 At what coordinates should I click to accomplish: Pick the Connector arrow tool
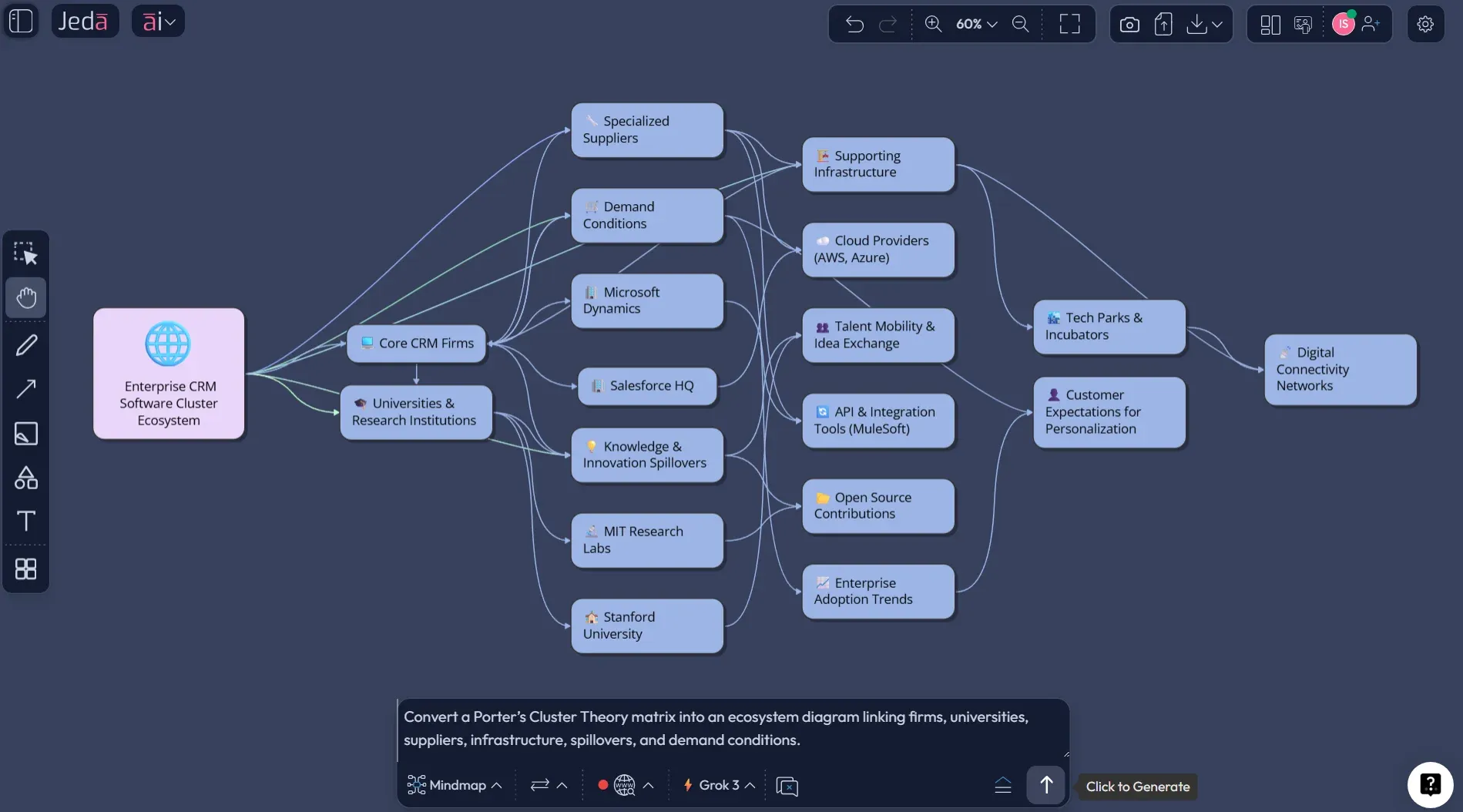tap(25, 388)
